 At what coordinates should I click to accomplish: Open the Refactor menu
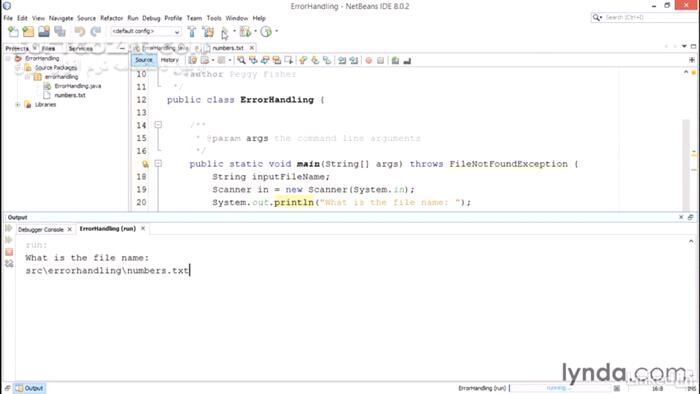tap(111, 18)
